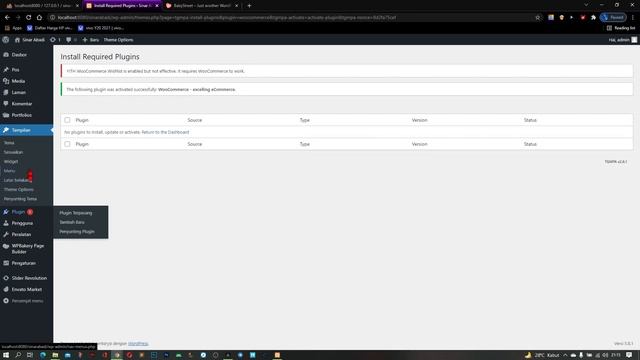Open the WordPress logo menu in admin bar
The width and height of the screenshot is (640, 360).
coord(6,40)
